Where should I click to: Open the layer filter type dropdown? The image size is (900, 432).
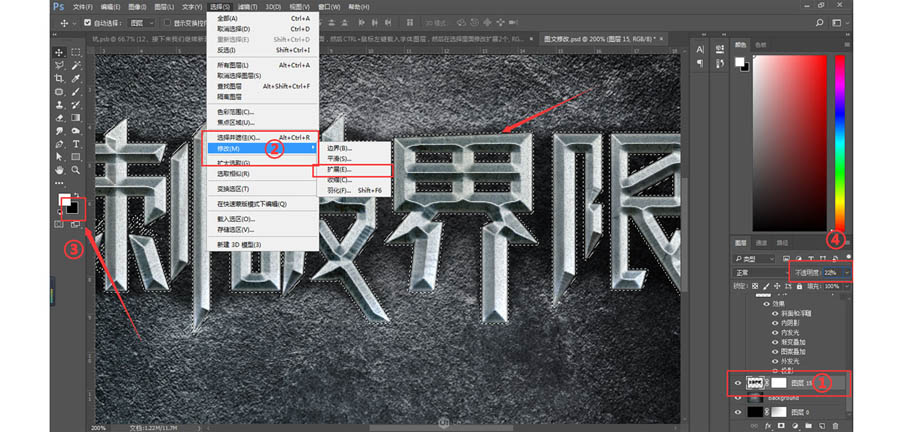point(755,259)
